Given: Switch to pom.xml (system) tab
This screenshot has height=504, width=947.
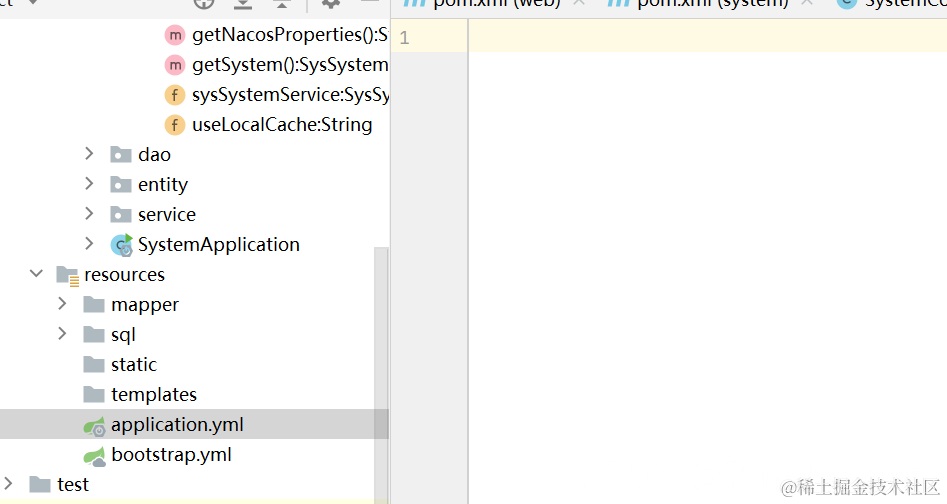Looking at the screenshot, I should 713,4.
